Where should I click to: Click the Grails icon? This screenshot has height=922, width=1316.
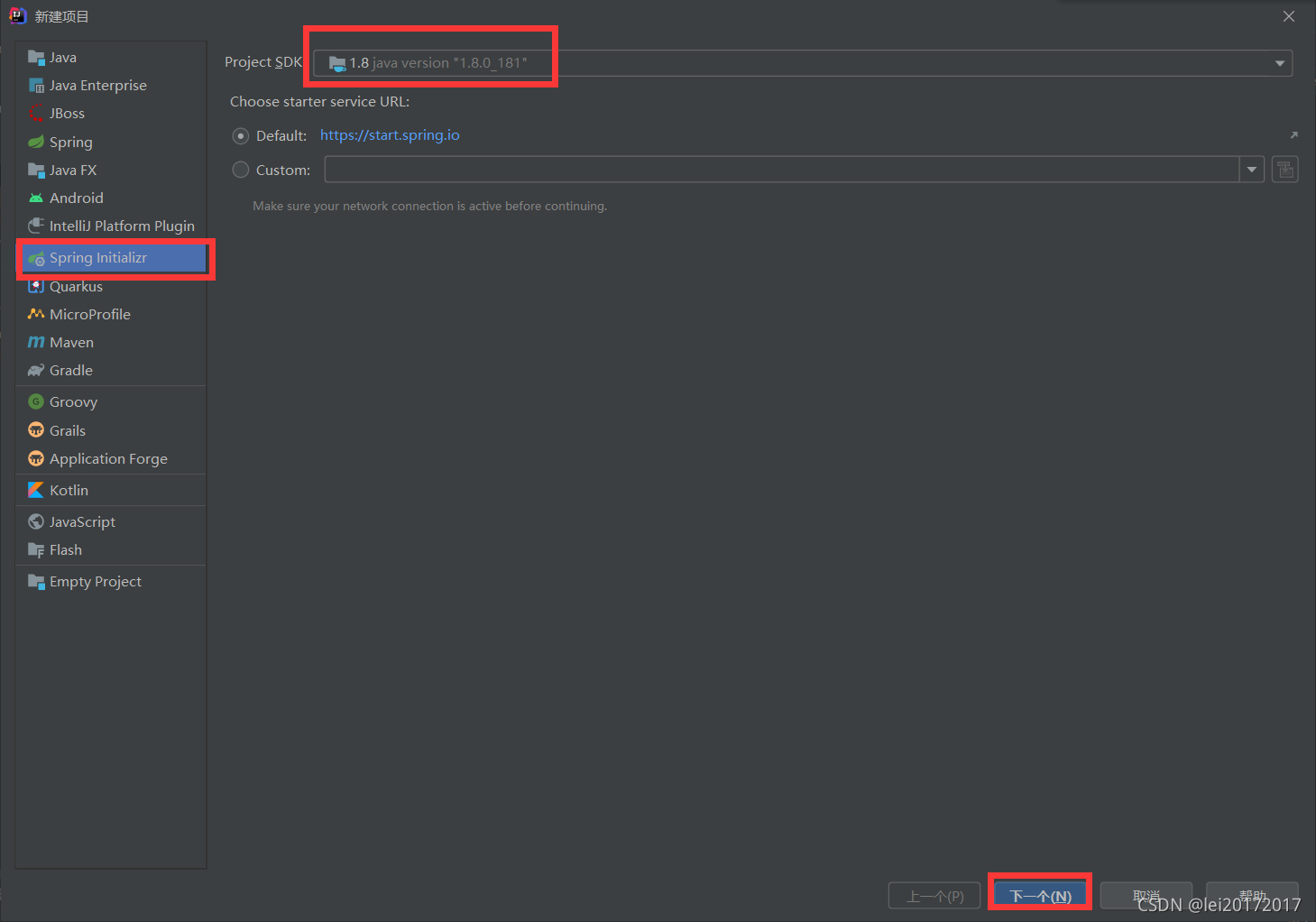pos(36,430)
